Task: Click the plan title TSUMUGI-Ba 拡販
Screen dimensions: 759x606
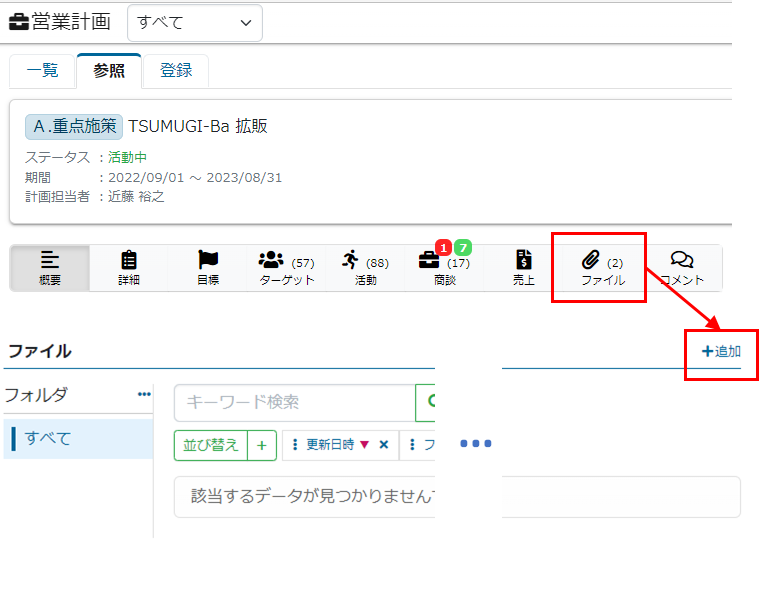Action: [198, 126]
